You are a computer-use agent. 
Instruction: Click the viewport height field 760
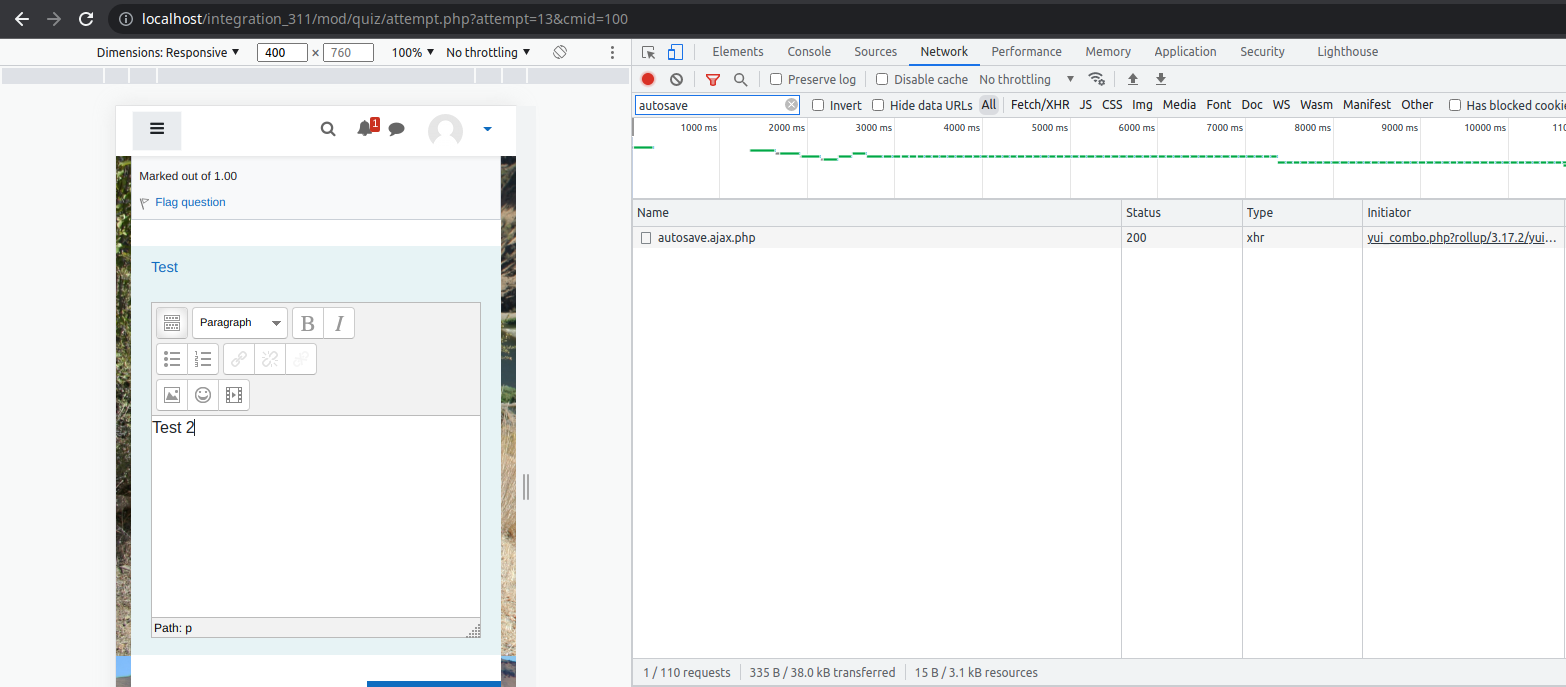(x=348, y=52)
